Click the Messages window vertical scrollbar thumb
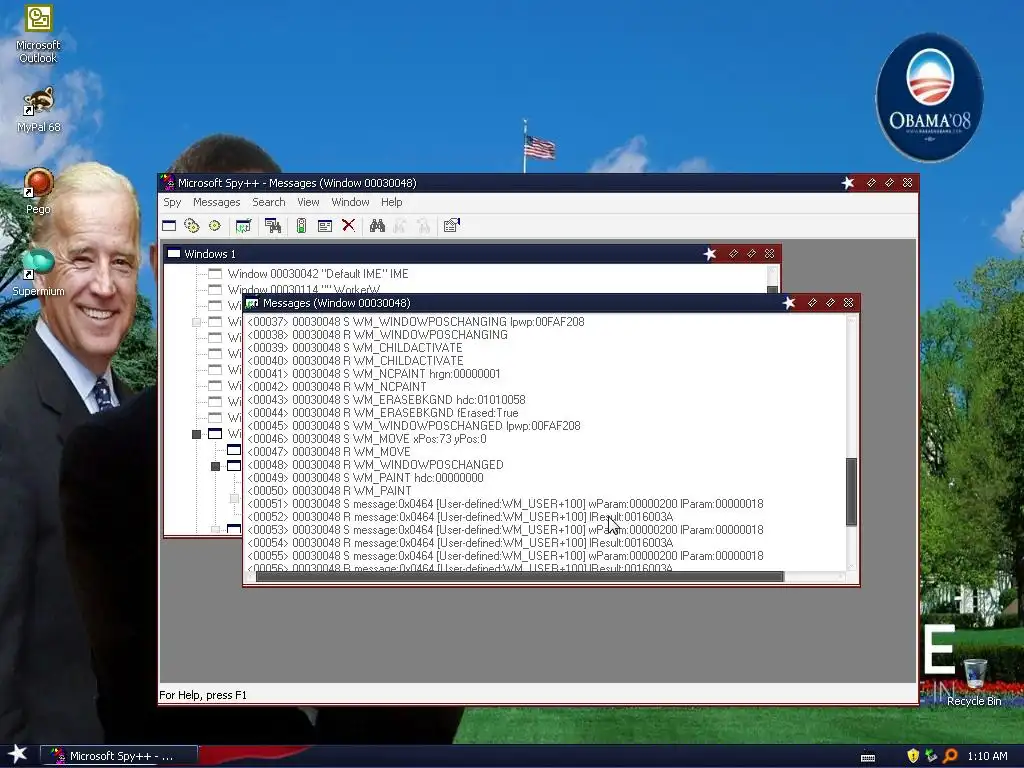 [x=851, y=492]
